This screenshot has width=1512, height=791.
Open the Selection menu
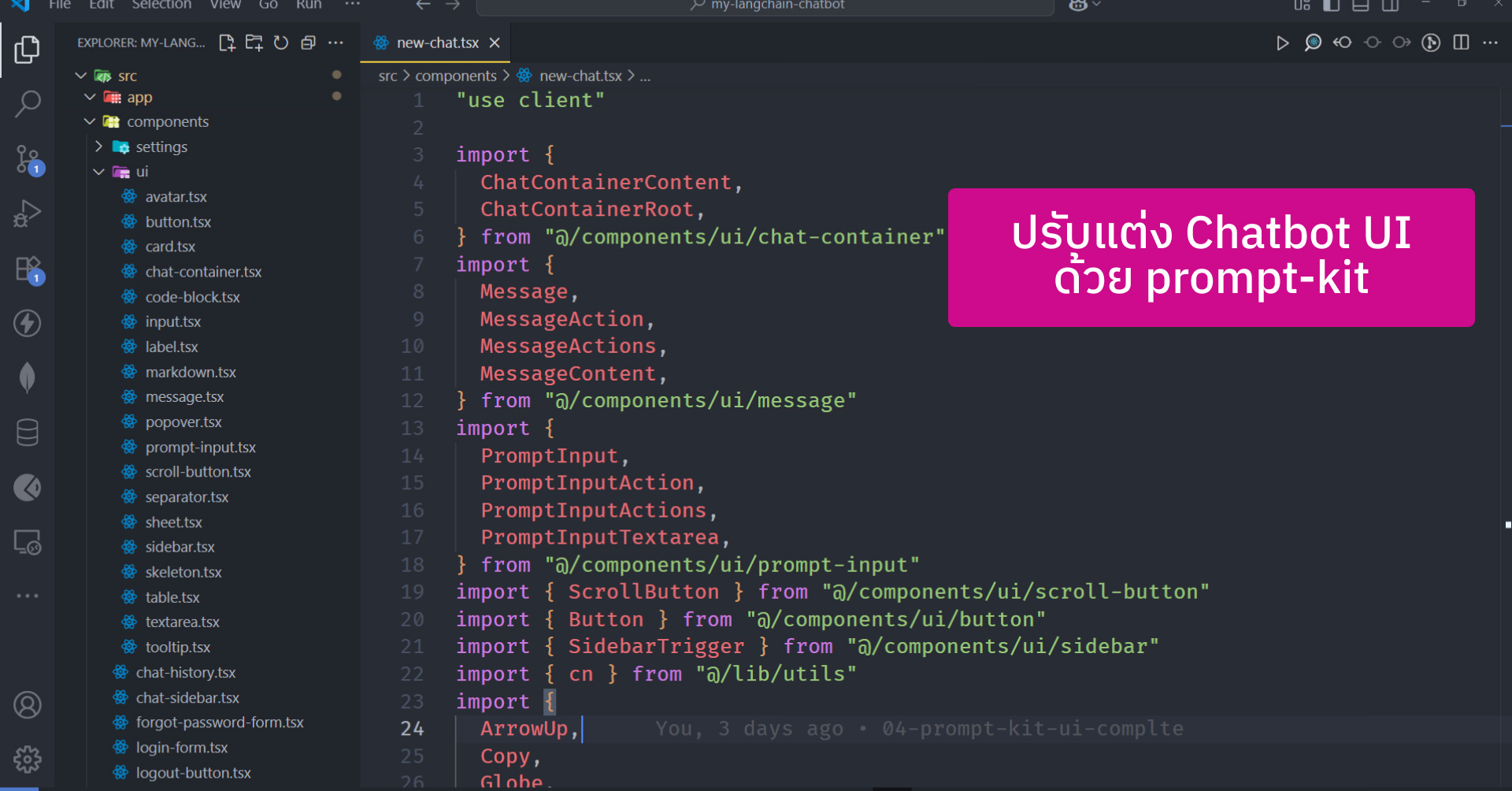pos(161,5)
